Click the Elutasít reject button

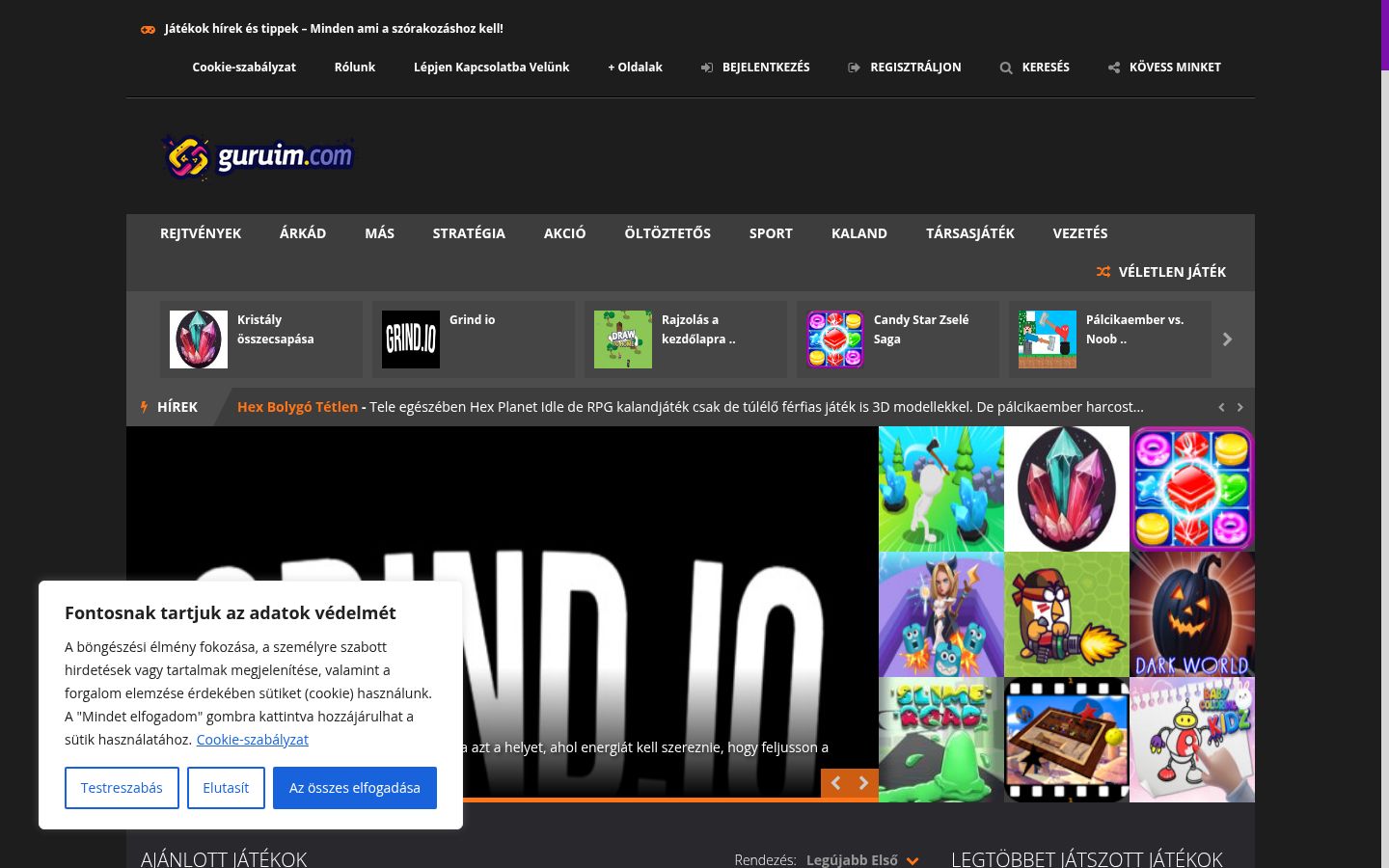click(226, 788)
